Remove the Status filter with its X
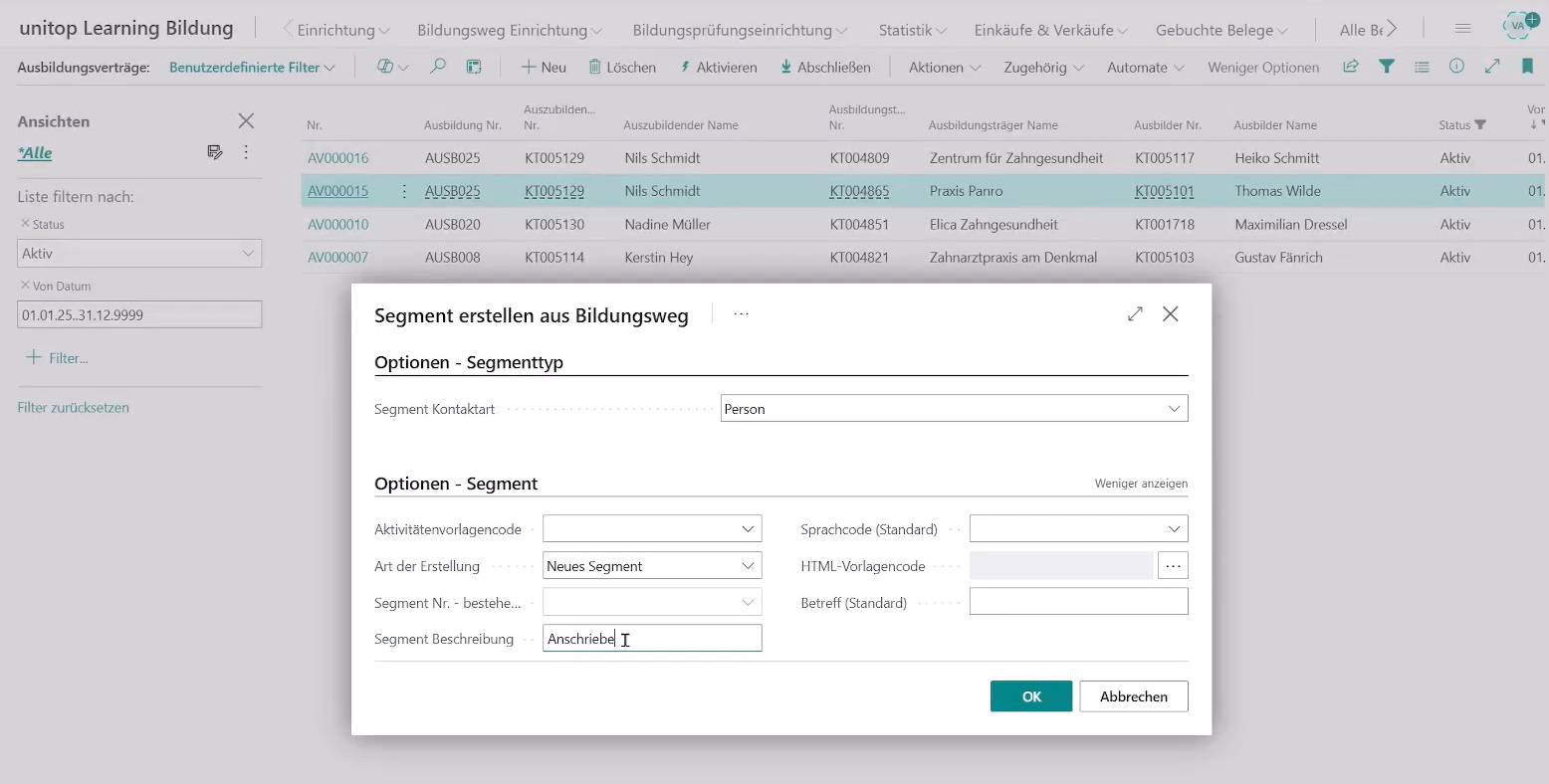 pos(25,224)
